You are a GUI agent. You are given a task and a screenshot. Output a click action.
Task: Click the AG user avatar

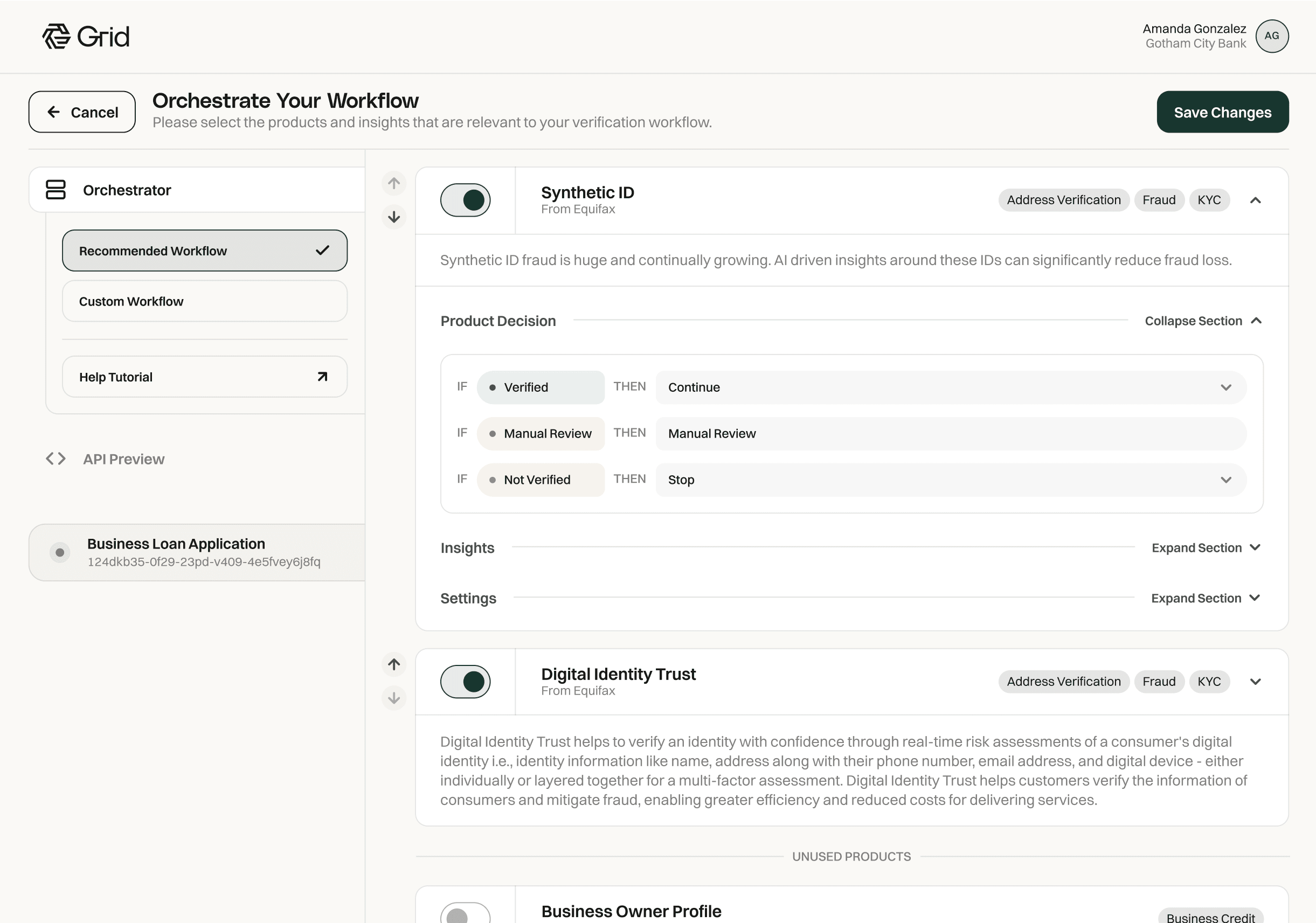1271,36
